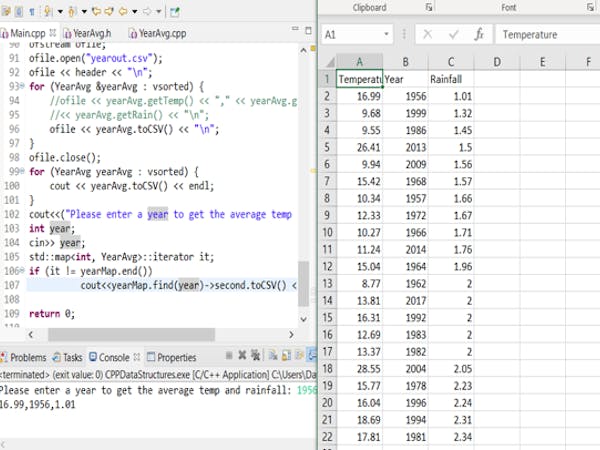Click Excel formula bar showing Temperature

click(548, 35)
